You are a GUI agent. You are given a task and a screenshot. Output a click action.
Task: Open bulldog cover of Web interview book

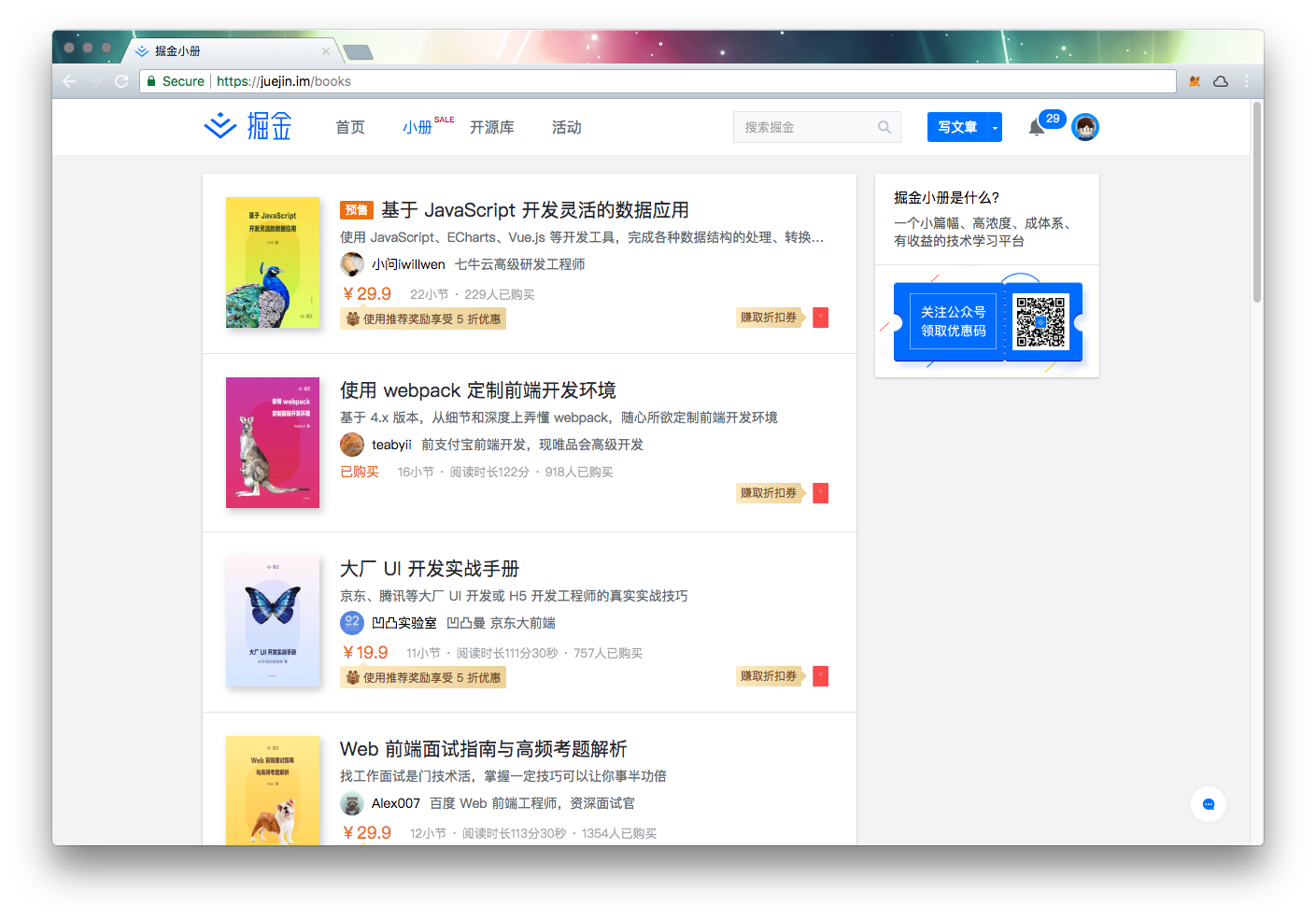[x=273, y=790]
